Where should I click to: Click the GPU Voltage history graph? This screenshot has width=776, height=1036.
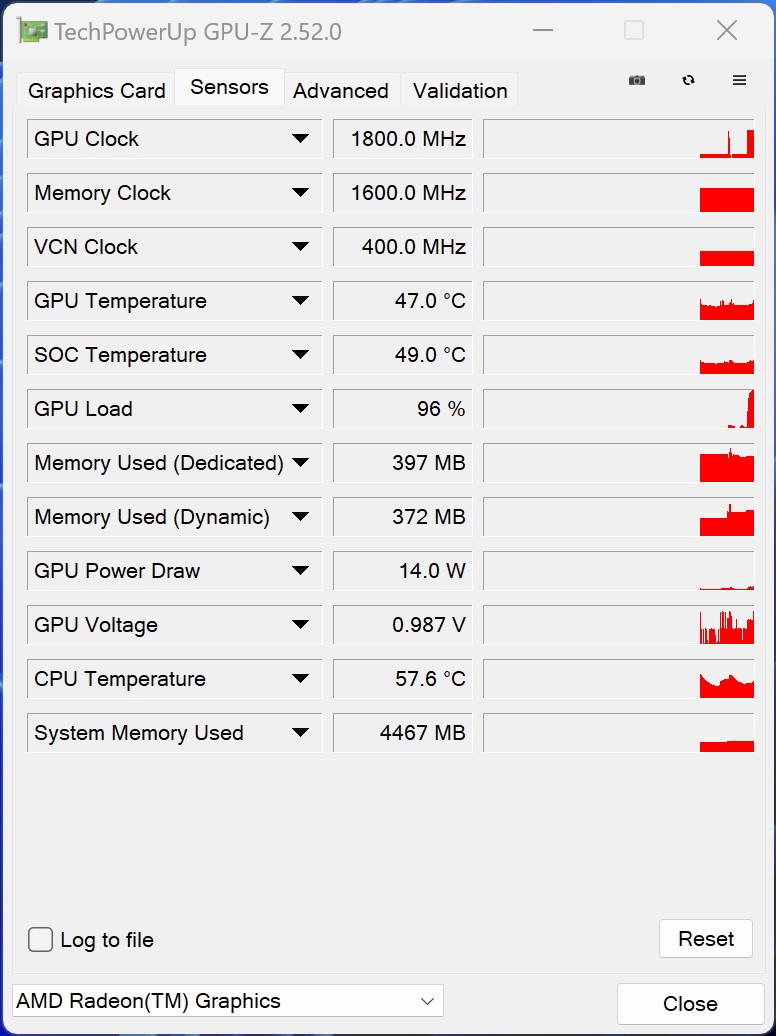(x=618, y=625)
